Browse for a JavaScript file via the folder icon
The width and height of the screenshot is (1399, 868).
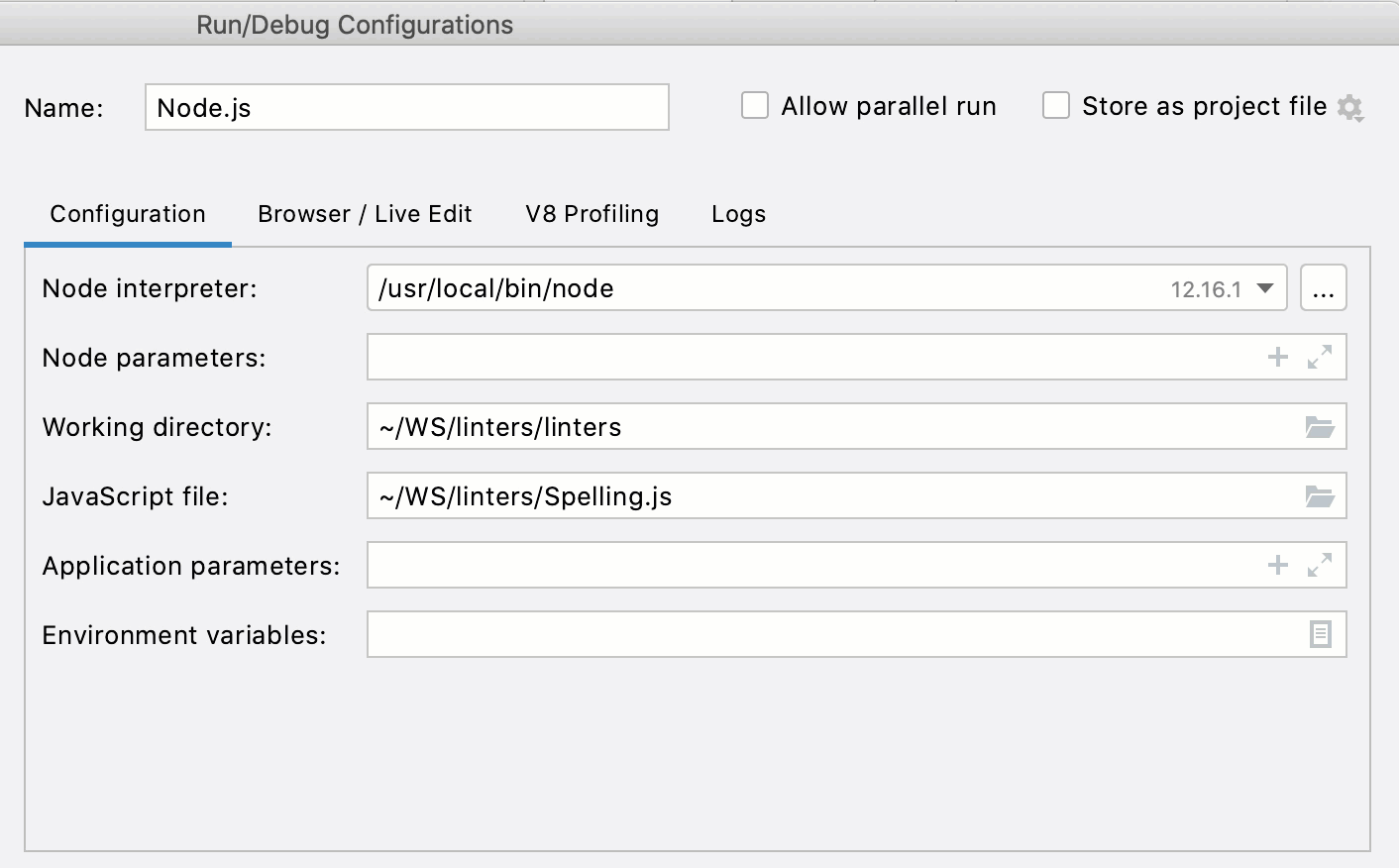(x=1320, y=495)
